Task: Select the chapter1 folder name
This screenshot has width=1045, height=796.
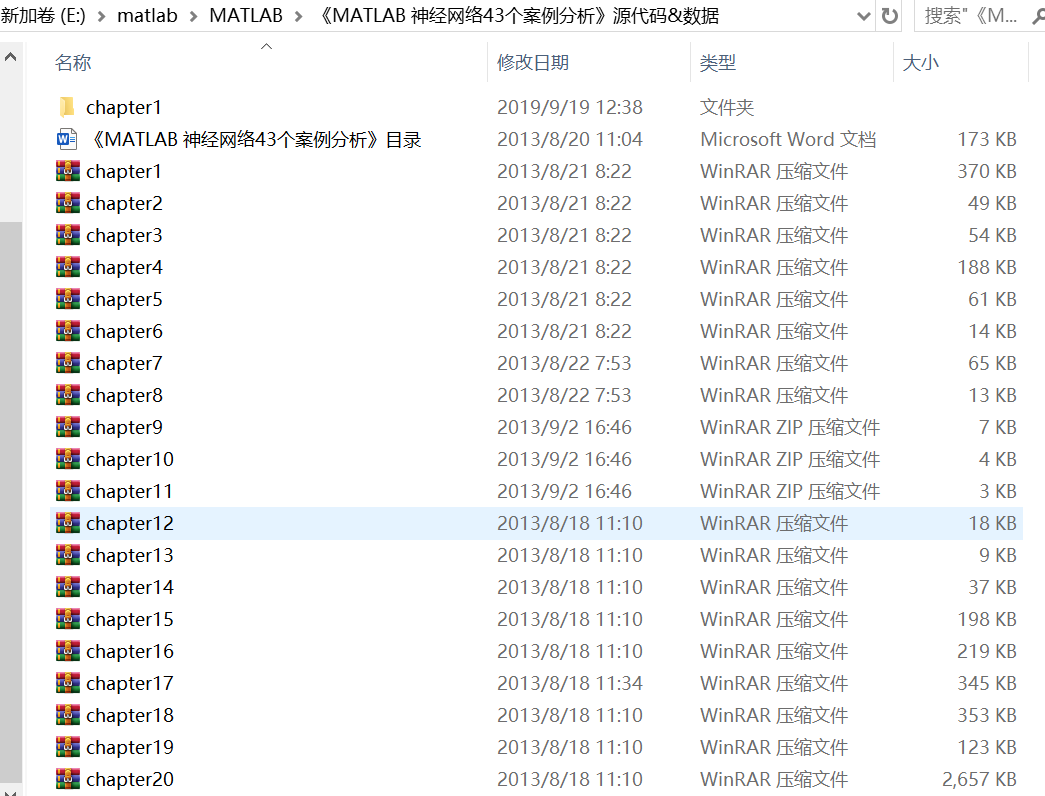Action: pyautogui.click(x=124, y=107)
